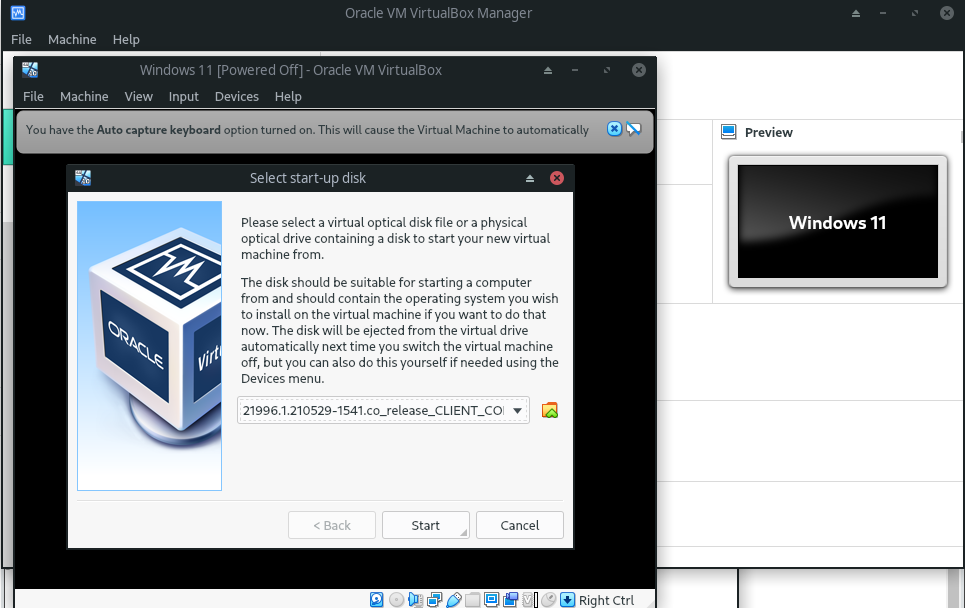Click the audio status bar icon
The image size is (965, 608).
point(414,599)
